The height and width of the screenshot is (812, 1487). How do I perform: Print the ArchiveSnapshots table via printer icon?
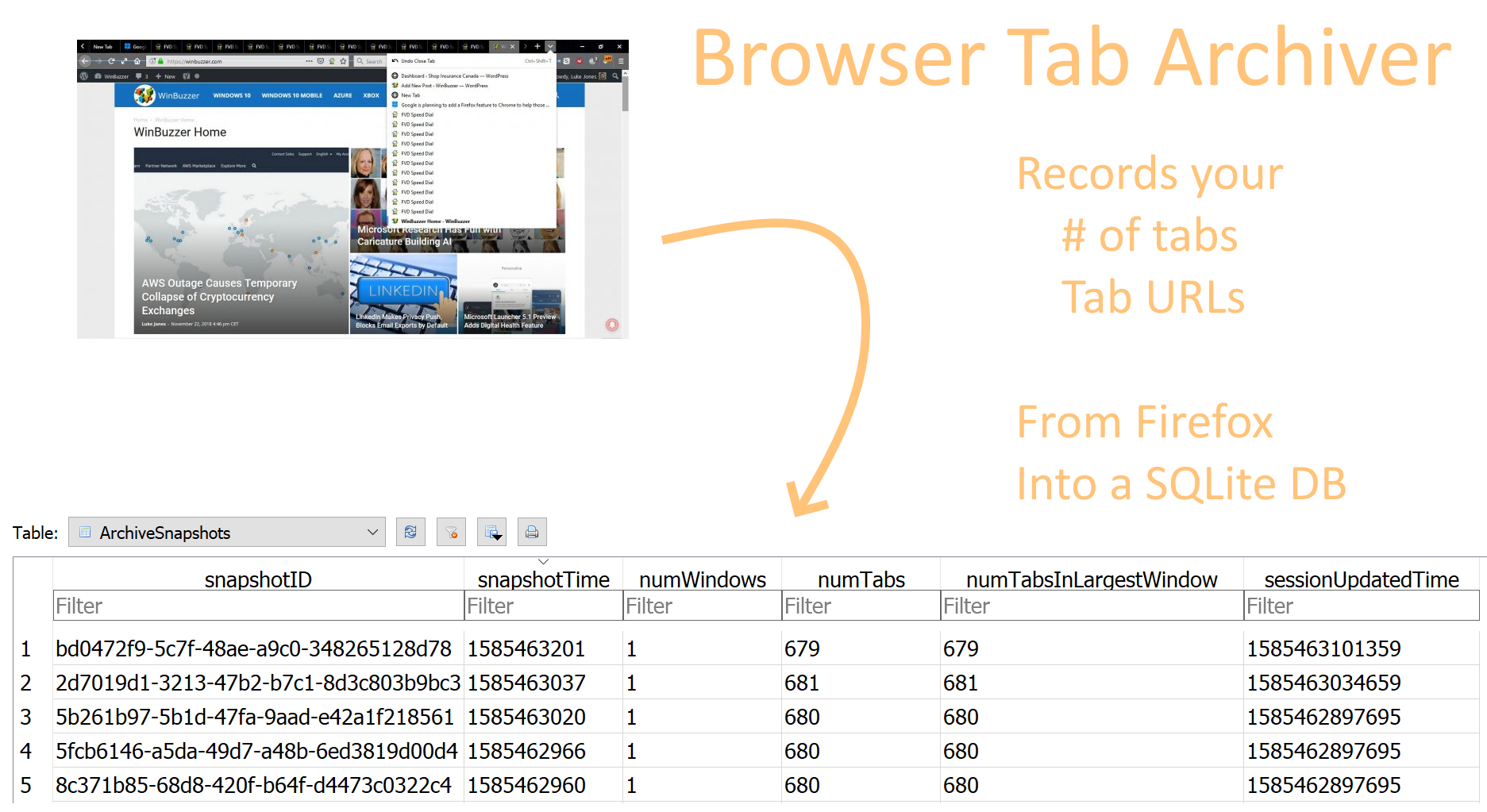(532, 532)
